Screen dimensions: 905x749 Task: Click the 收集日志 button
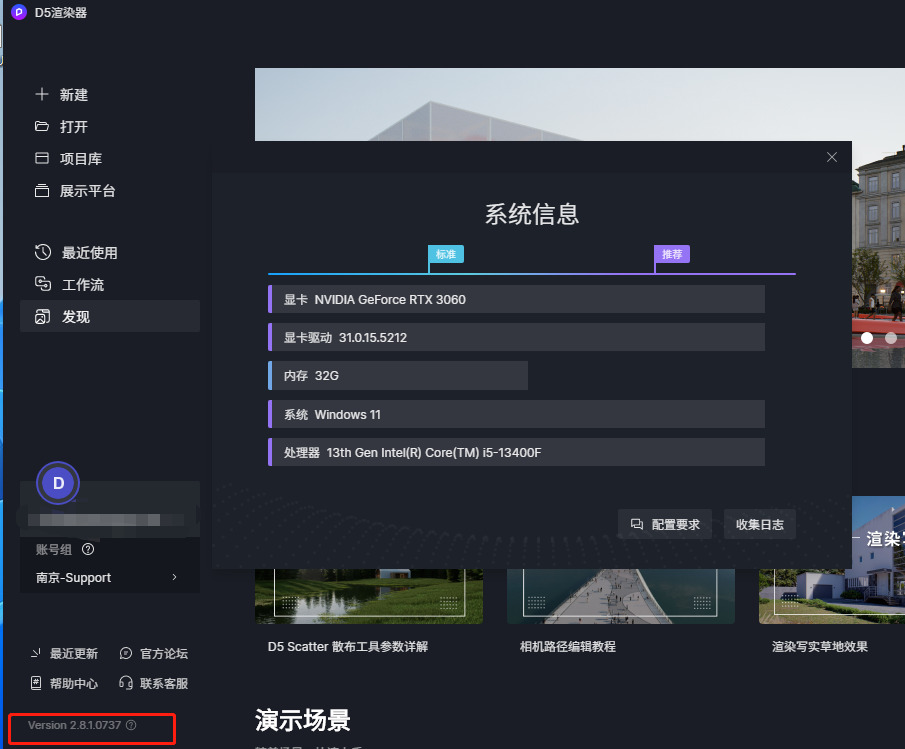click(760, 524)
